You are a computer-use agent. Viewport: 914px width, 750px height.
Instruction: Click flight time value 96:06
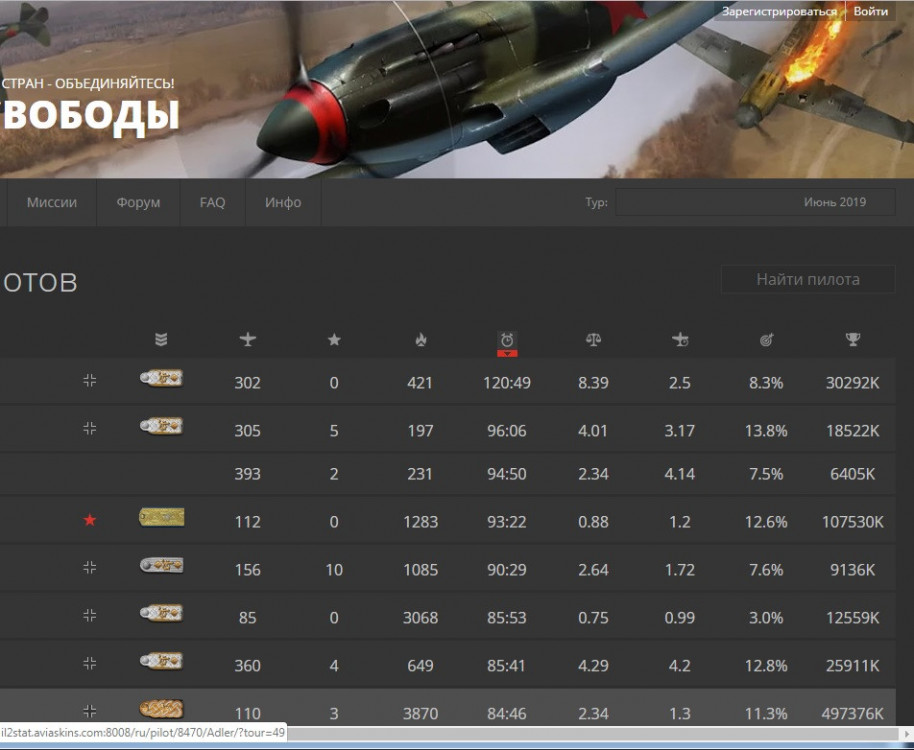(x=507, y=431)
